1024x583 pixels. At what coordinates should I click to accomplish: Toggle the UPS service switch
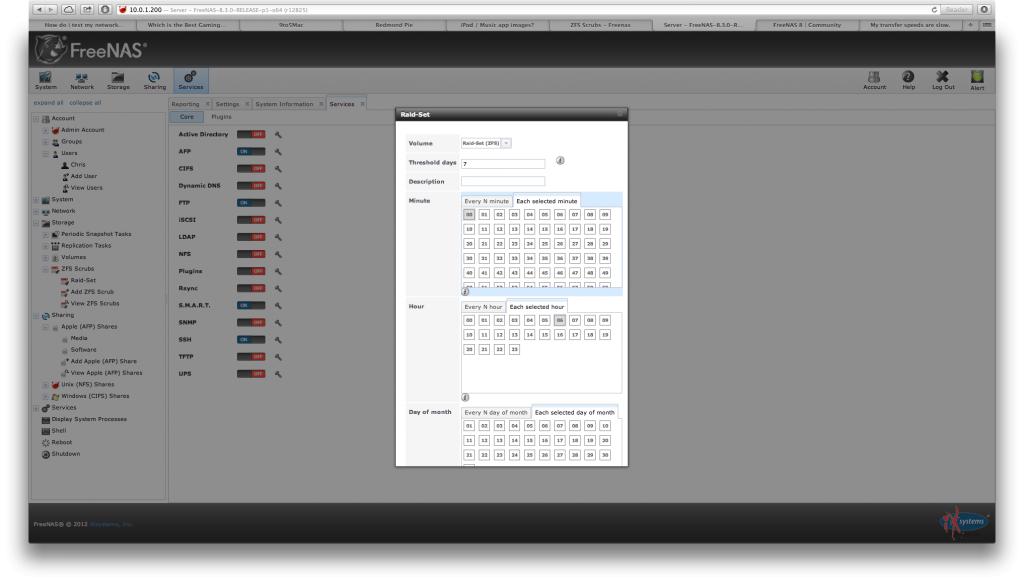tap(251, 374)
